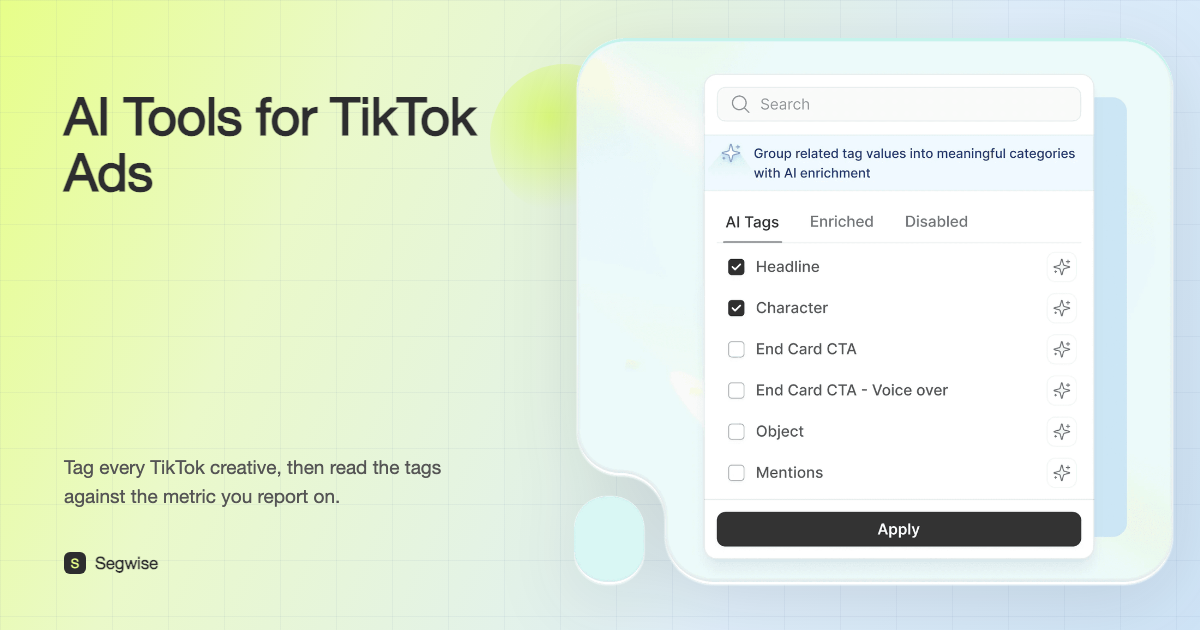The width and height of the screenshot is (1200, 630).
Task: Check the End Card CTA checkbox
Action: click(x=736, y=349)
